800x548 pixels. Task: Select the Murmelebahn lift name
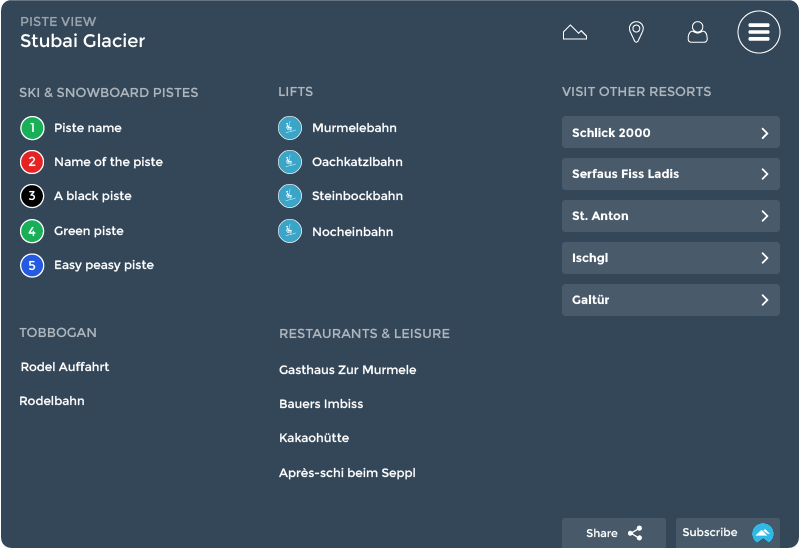354,128
